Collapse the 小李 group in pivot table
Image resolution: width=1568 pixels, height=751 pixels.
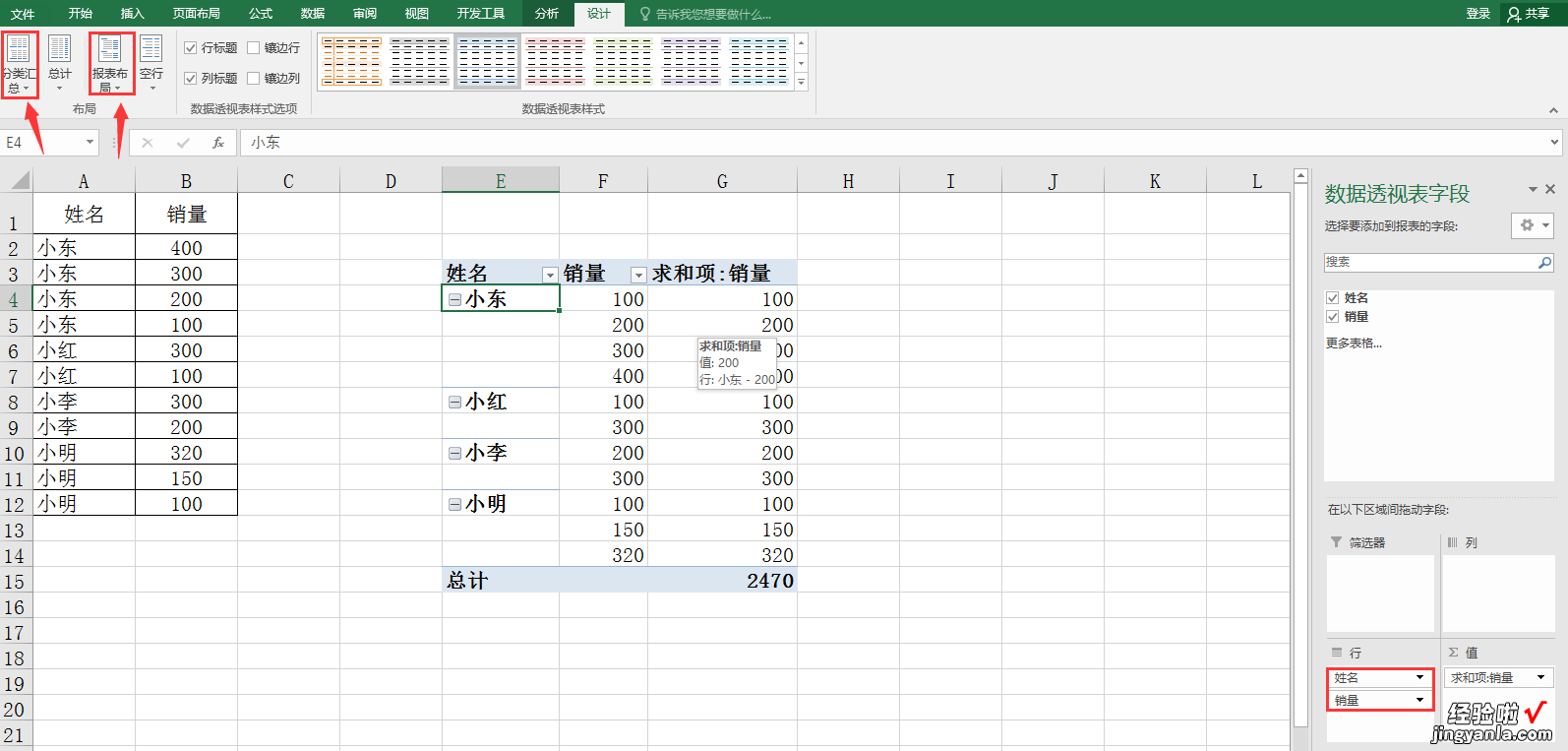[454, 453]
